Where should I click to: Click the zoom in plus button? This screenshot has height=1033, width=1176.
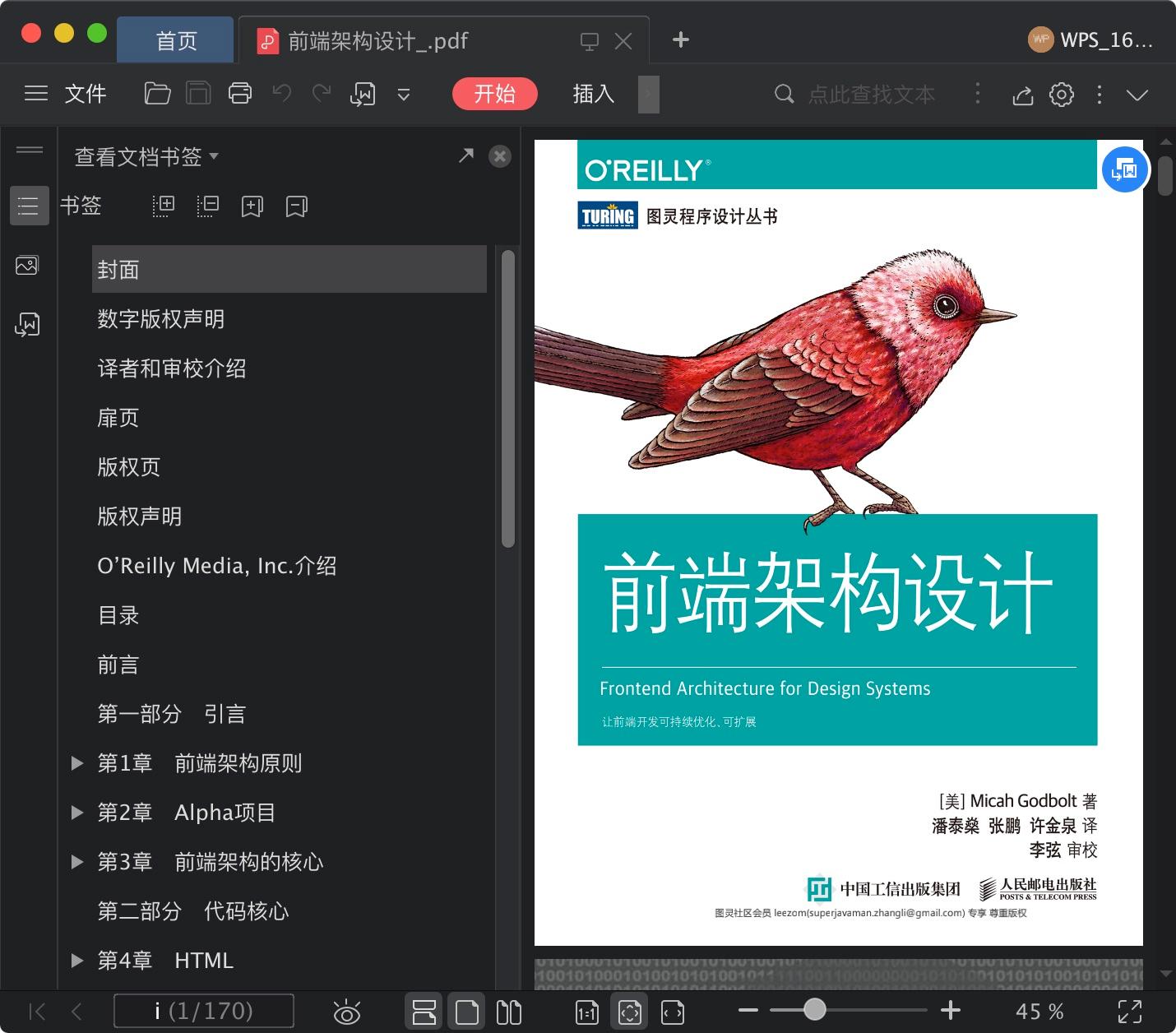coord(951,1010)
